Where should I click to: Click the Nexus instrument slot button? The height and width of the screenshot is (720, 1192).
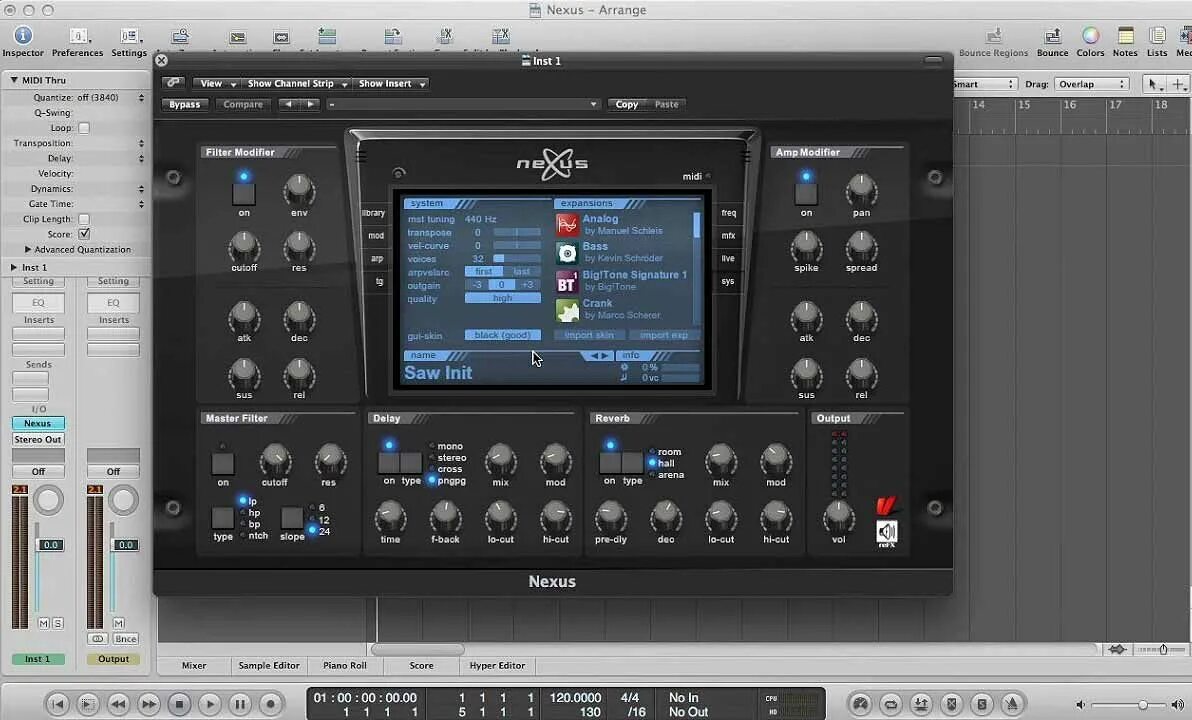(x=38, y=423)
